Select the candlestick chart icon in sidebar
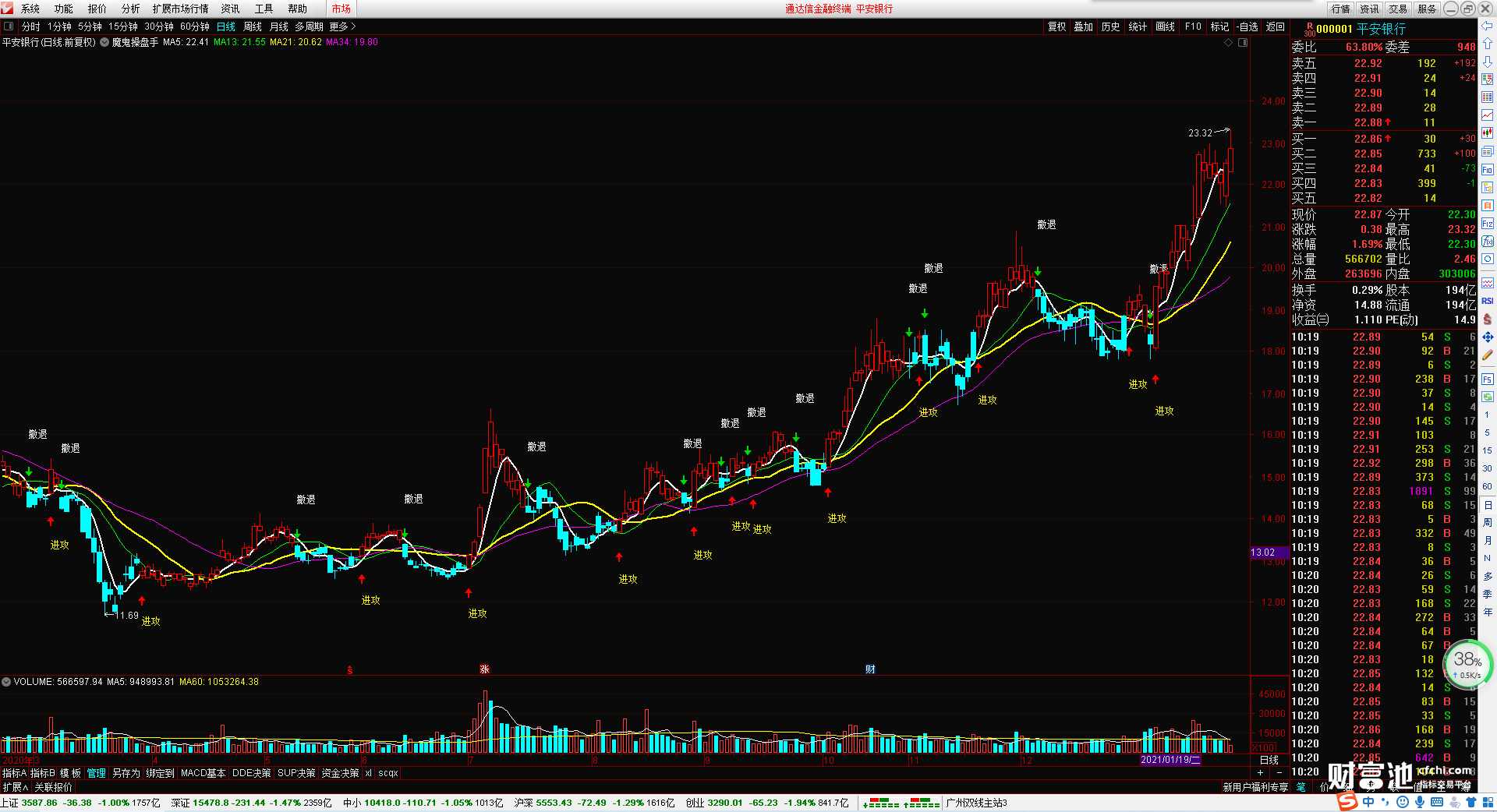1497x812 pixels. tap(1488, 133)
